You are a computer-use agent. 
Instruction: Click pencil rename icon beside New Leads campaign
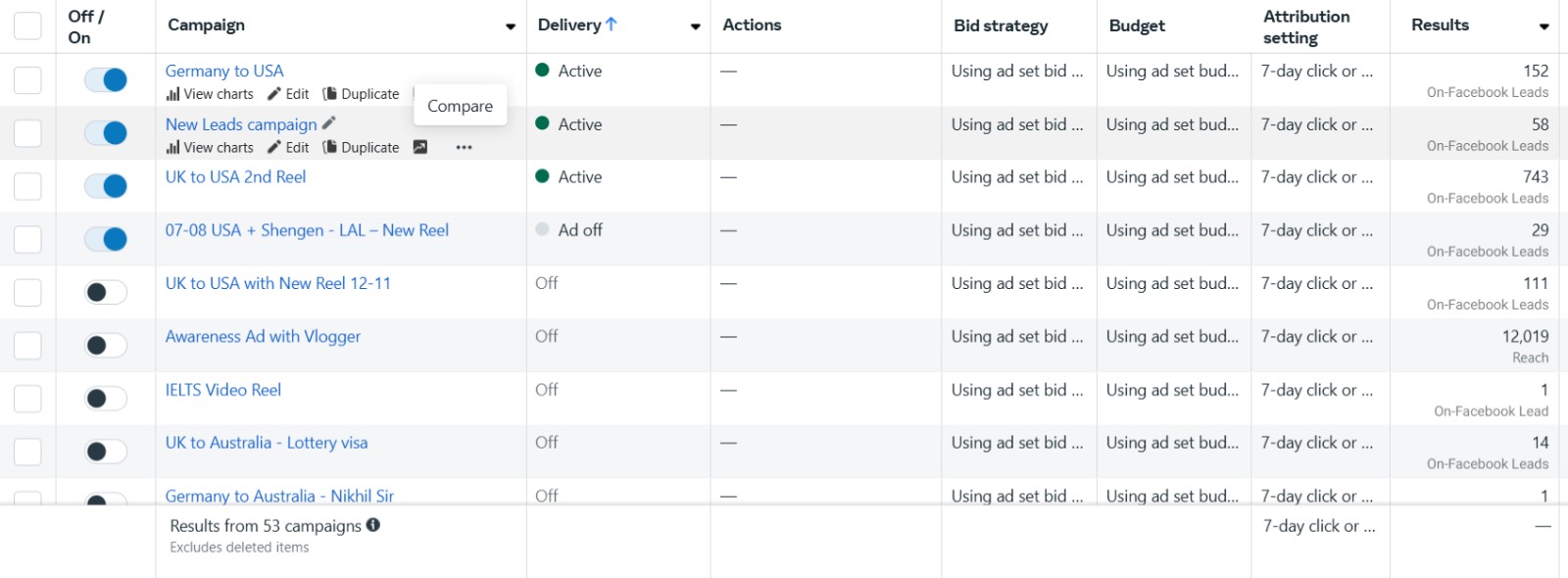329,123
